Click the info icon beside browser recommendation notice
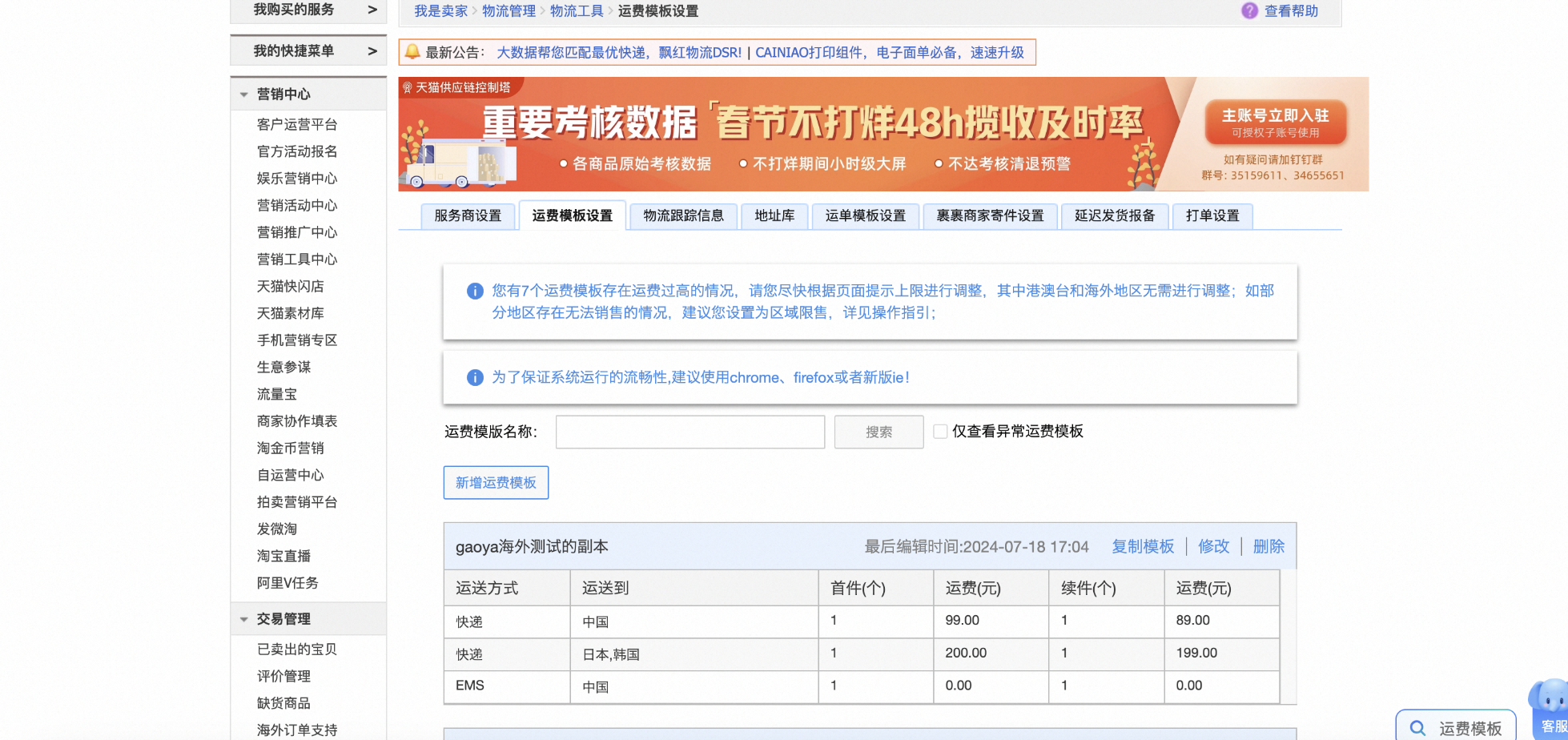Viewport: 1568px width, 740px height. click(475, 377)
